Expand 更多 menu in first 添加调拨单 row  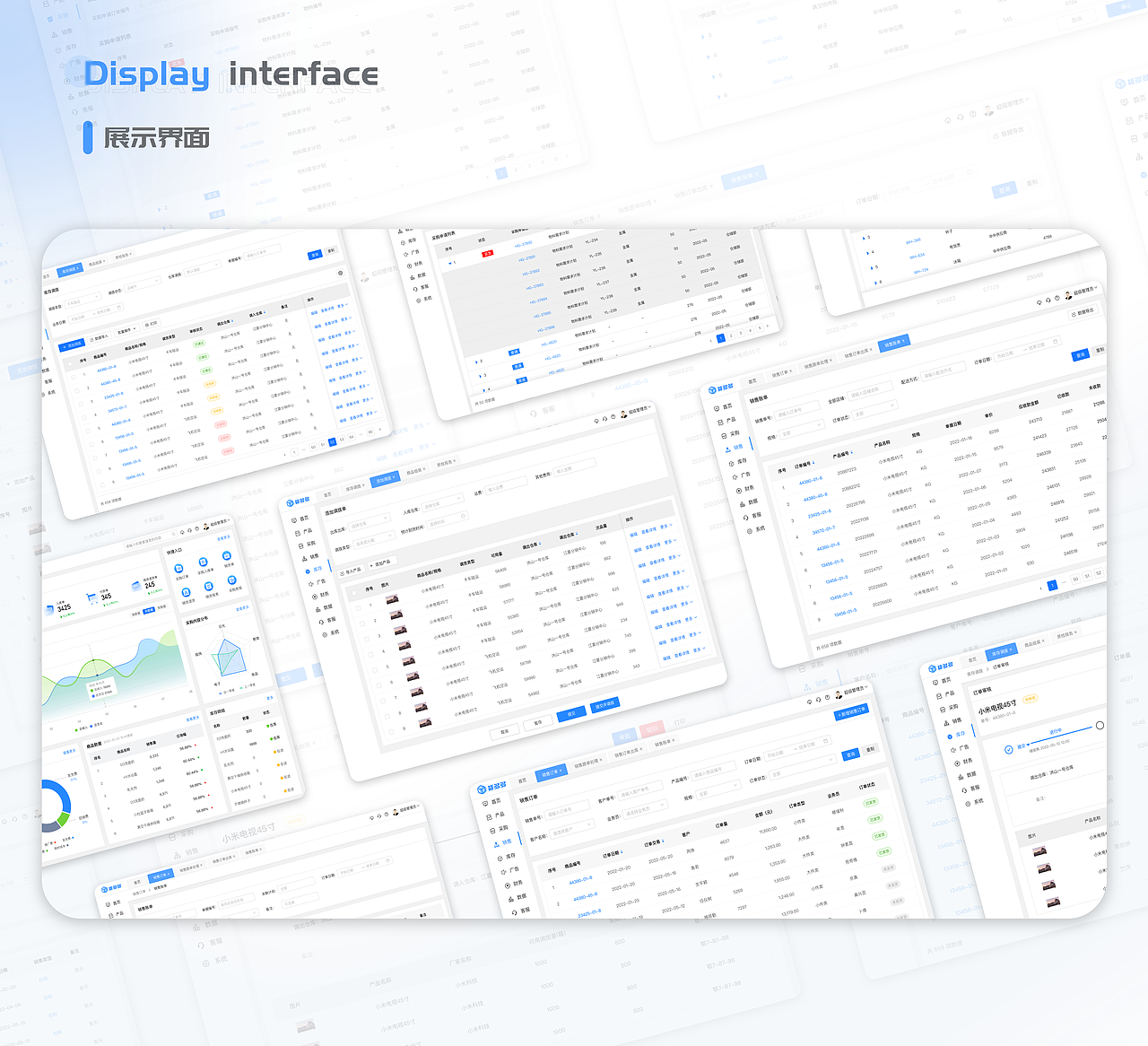[666, 526]
